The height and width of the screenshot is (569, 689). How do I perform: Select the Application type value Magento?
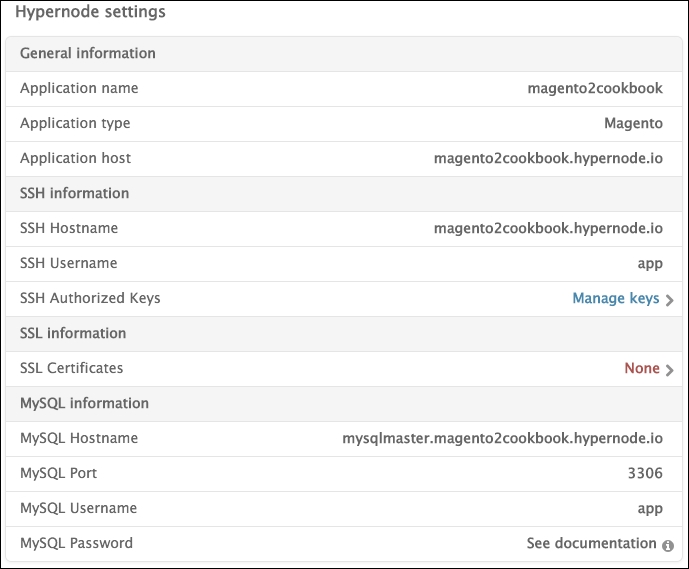coord(633,123)
